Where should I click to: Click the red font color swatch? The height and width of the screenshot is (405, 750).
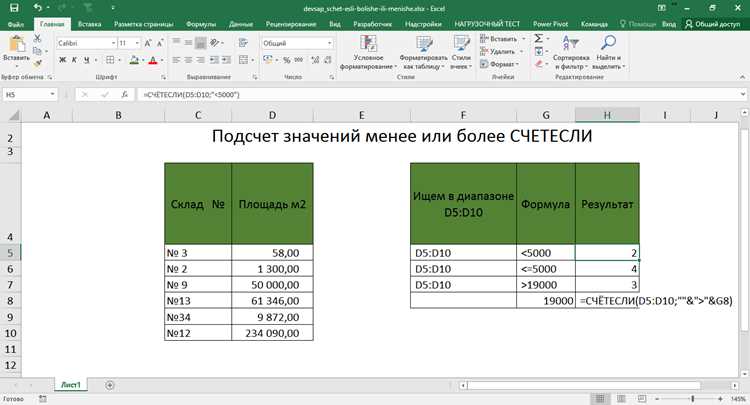click(x=153, y=60)
